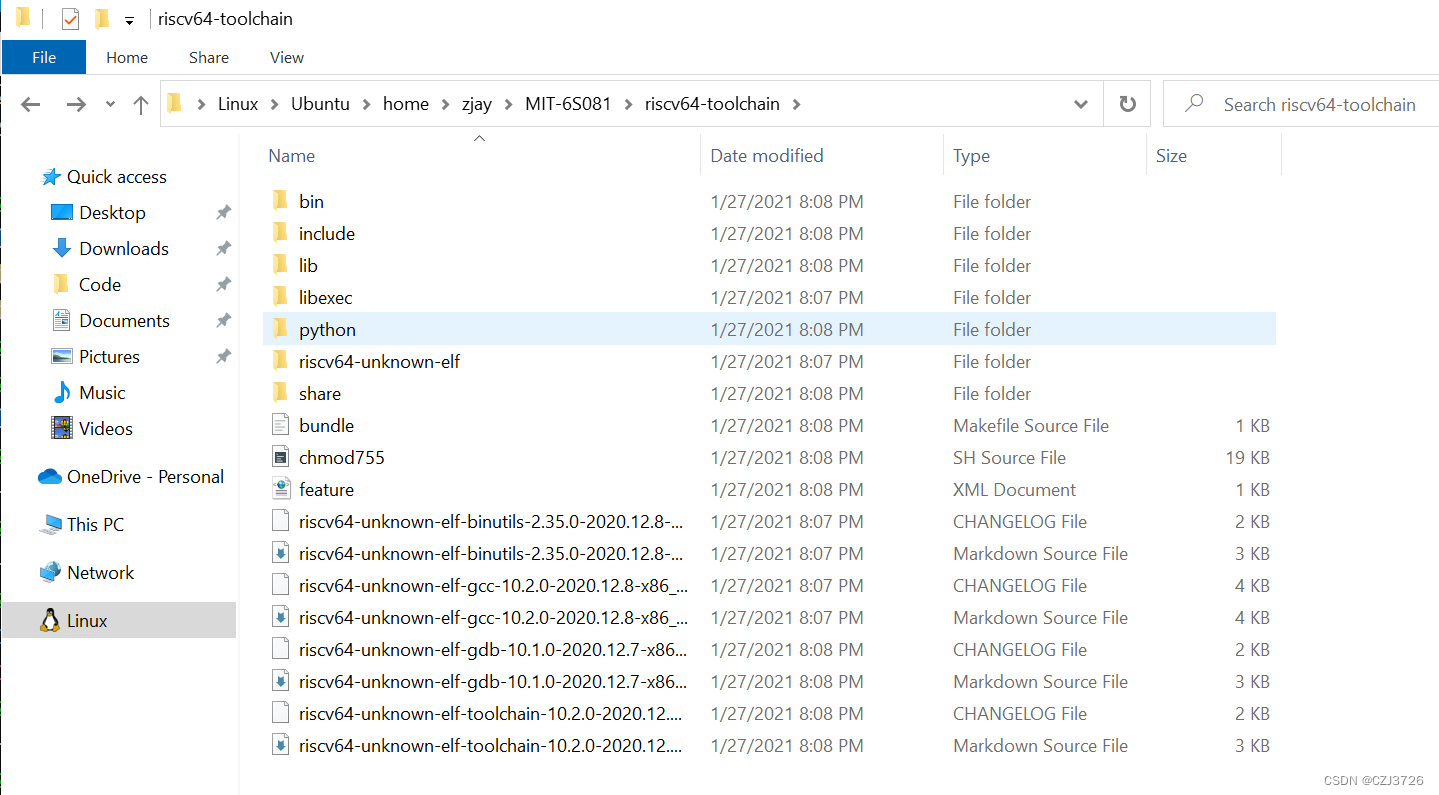Viewport: 1439px width, 795px height.
Task: Open Network in the sidebar
Action: (99, 571)
